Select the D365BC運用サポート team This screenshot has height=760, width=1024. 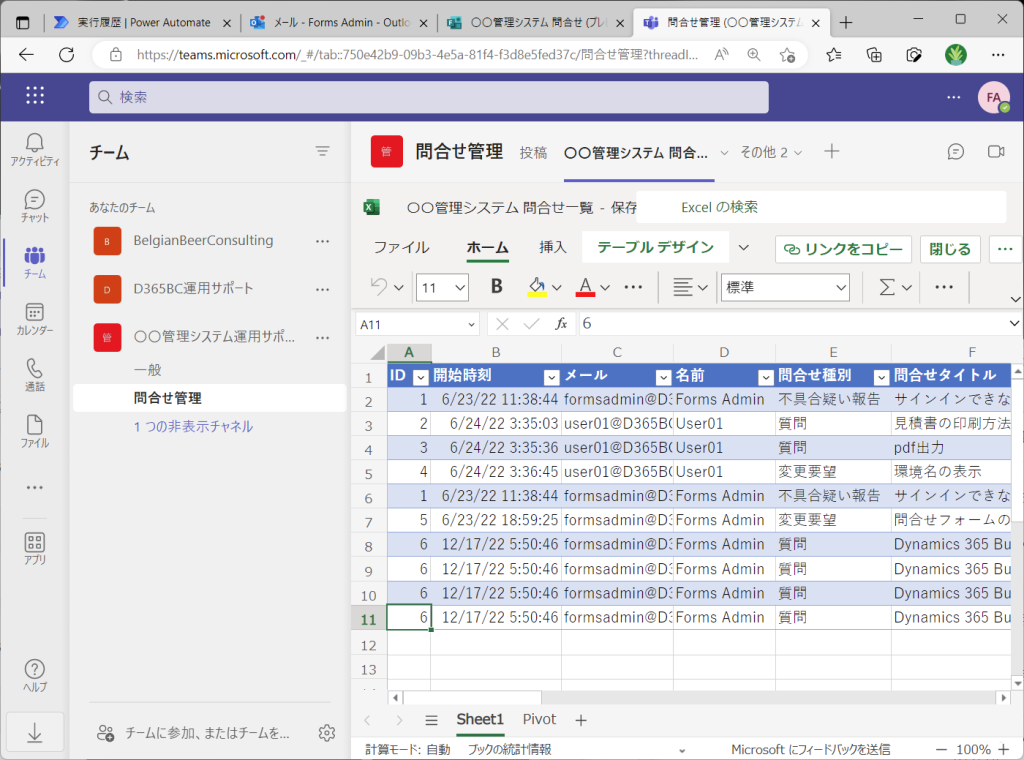tap(193, 289)
